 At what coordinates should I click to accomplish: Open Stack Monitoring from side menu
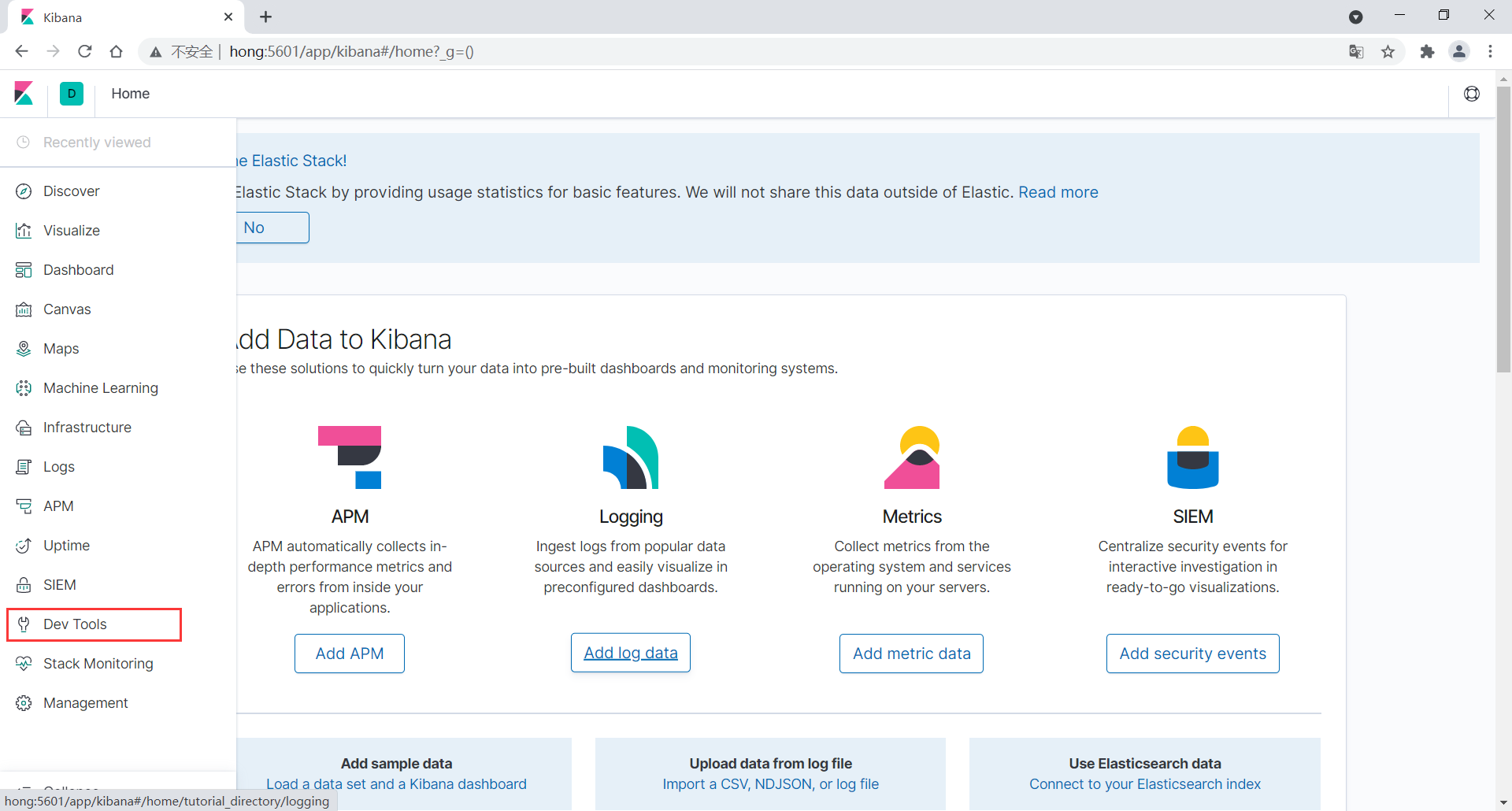point(98,664)
